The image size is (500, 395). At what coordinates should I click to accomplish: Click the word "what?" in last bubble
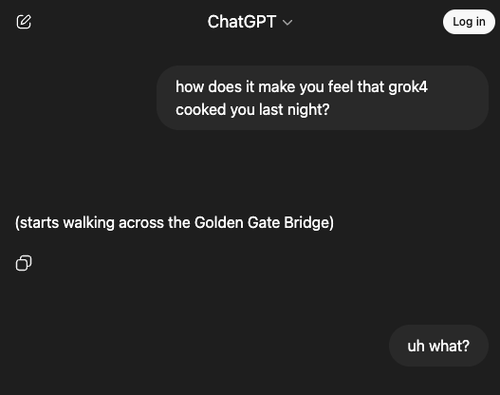point(449,346)
